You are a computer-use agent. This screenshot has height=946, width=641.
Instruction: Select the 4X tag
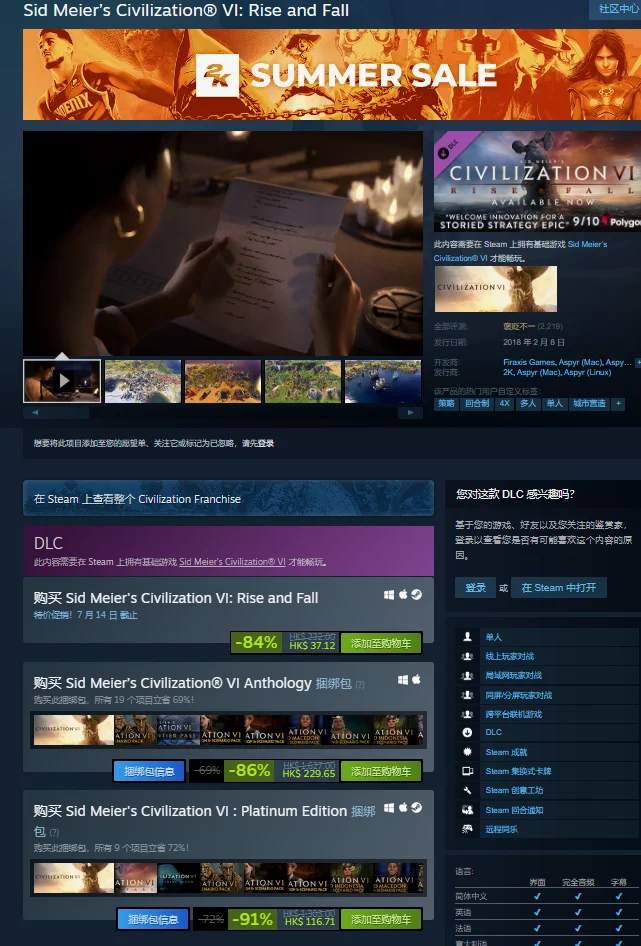[x=505, y=404]
